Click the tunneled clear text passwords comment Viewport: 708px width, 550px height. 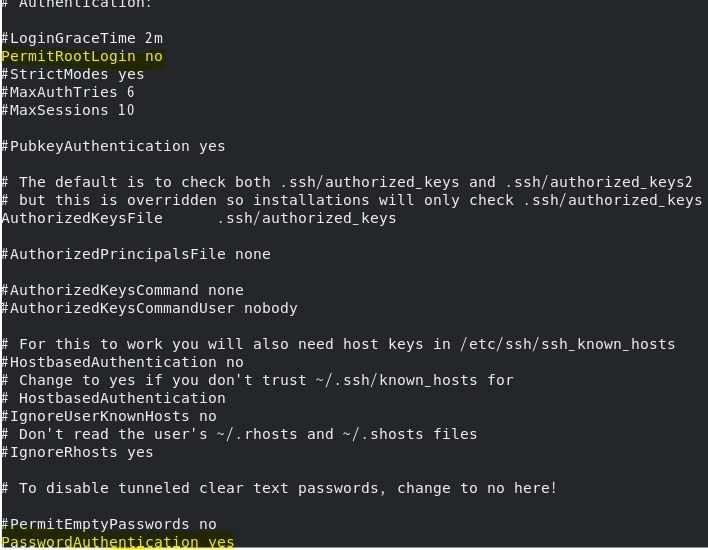[279, 489]
